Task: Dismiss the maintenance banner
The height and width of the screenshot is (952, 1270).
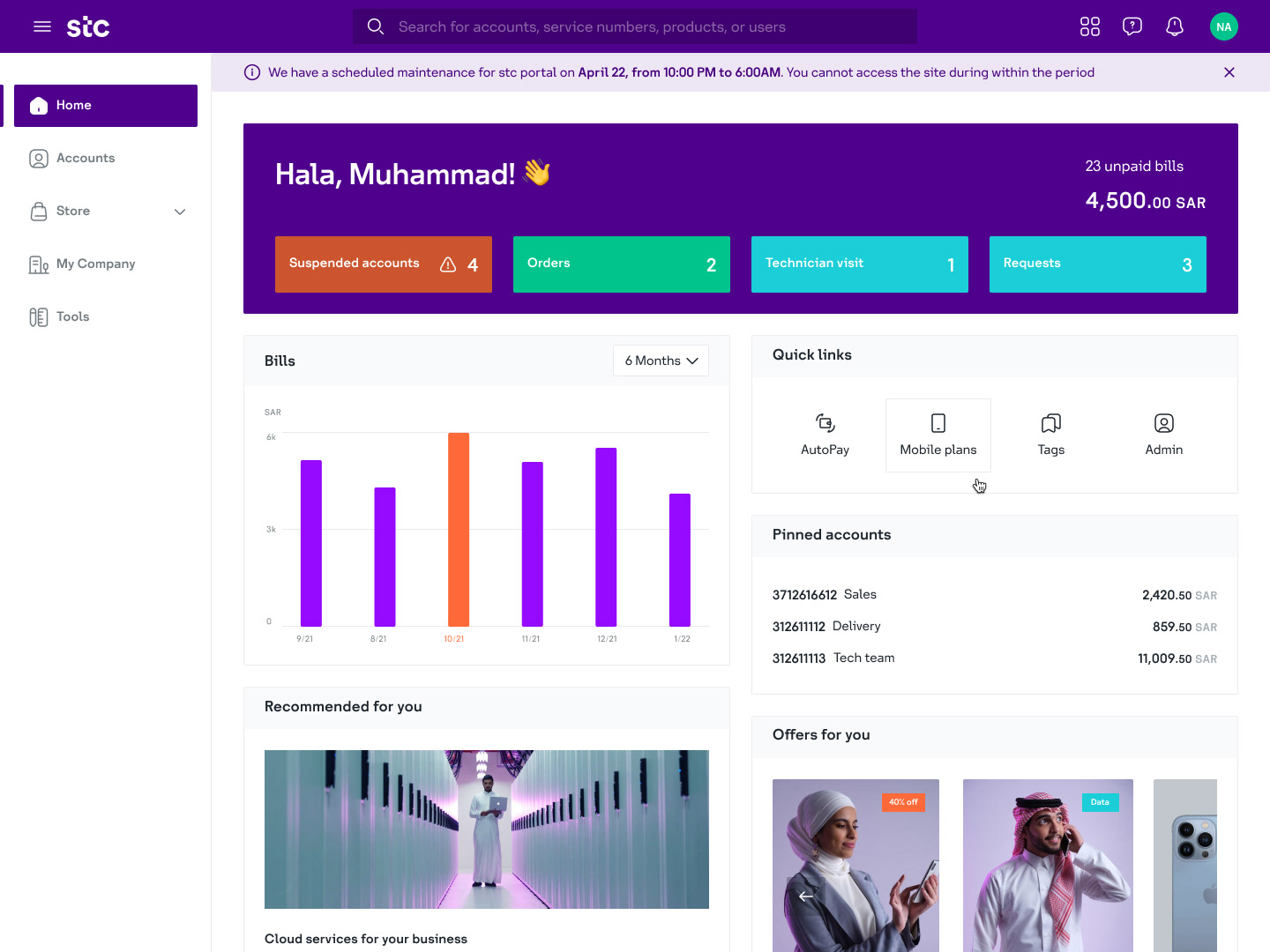Action: coord(1229,72)
